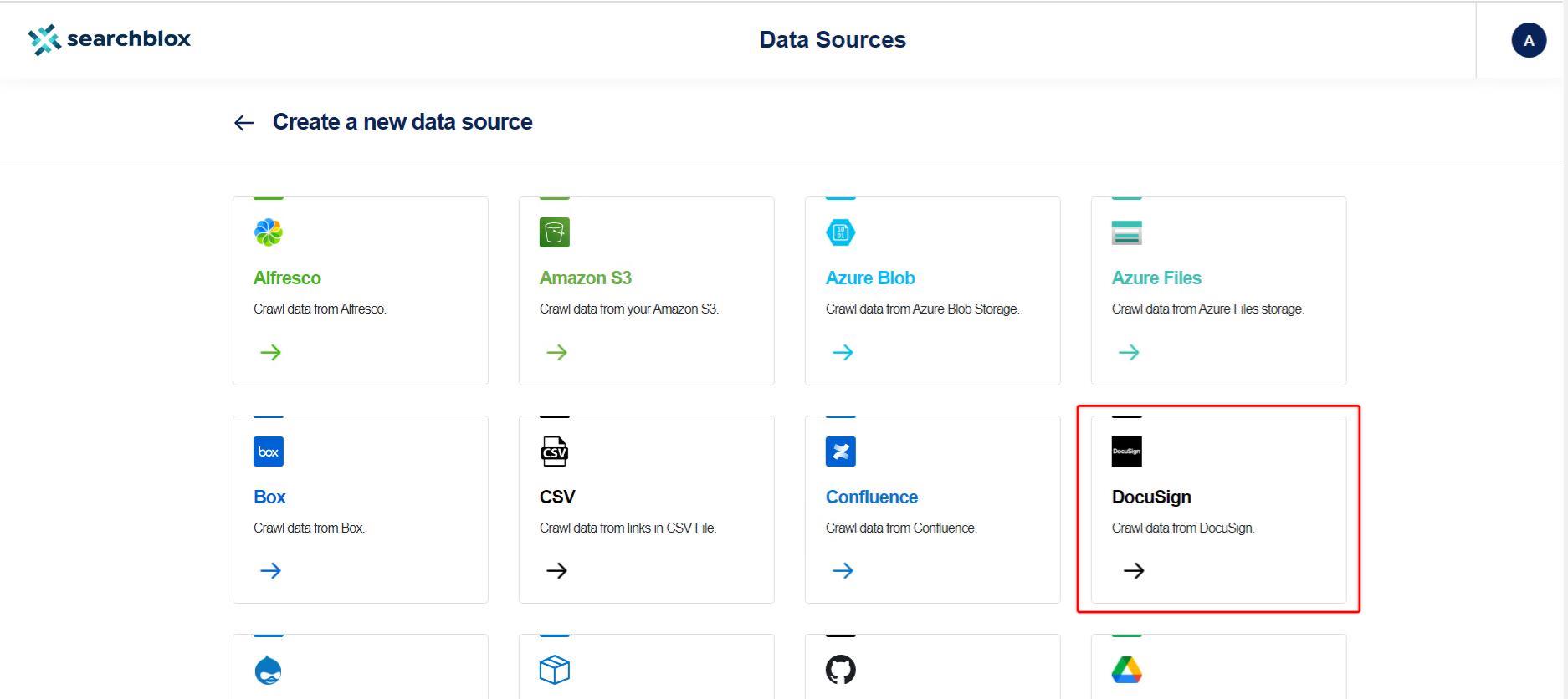Click the 'Create a new data source' heading

[x=402, y=122]
